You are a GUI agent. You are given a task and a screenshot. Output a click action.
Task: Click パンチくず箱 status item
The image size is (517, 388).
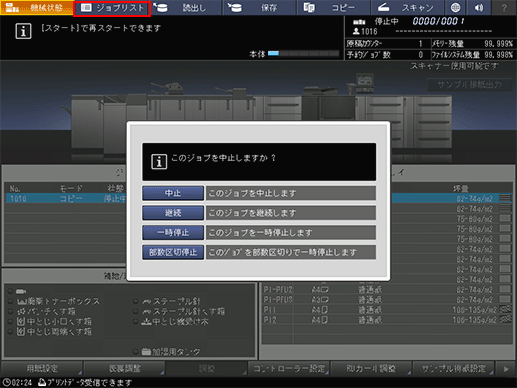46,312
